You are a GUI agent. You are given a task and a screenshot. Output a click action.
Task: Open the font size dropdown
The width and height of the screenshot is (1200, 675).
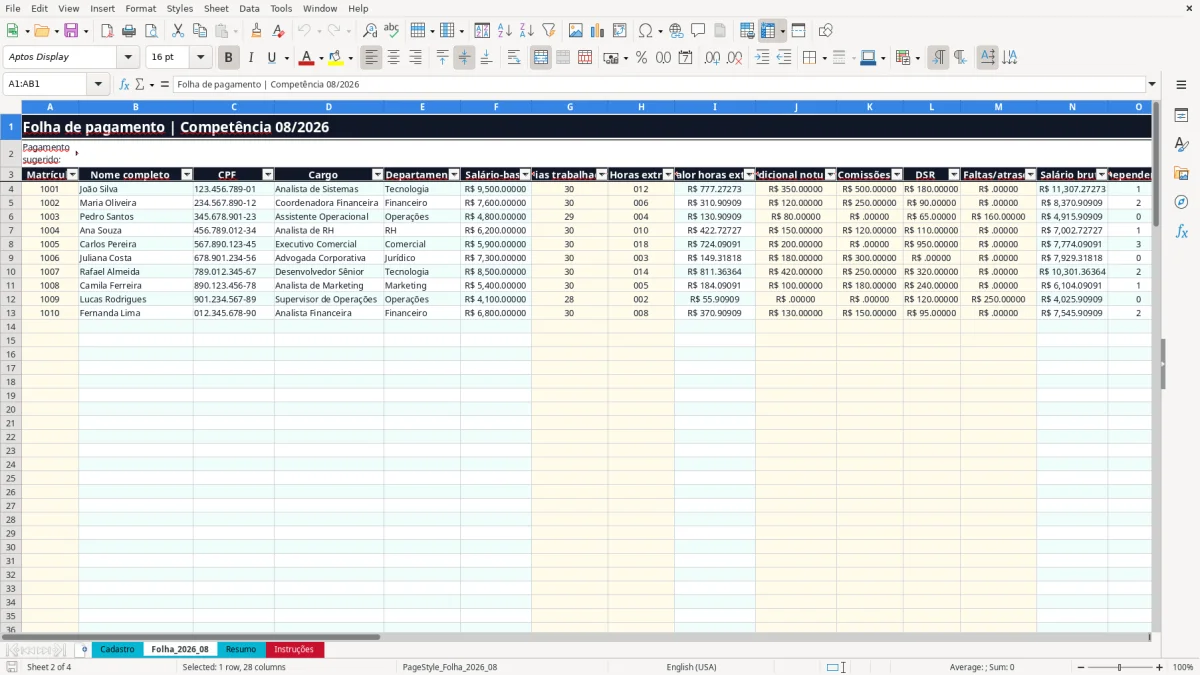[x=200, y=58]
